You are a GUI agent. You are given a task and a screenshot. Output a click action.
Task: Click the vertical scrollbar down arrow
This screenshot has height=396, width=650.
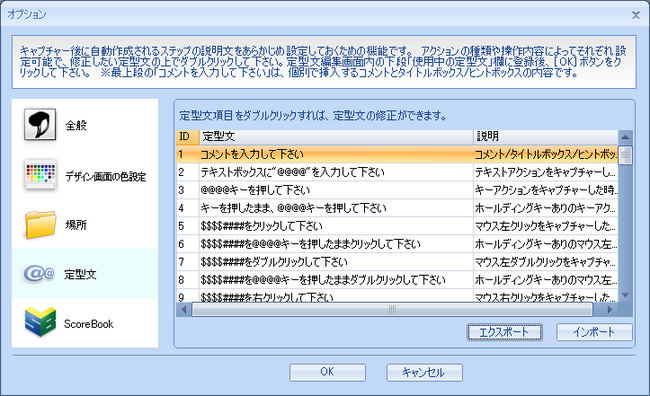coord(625,295)
